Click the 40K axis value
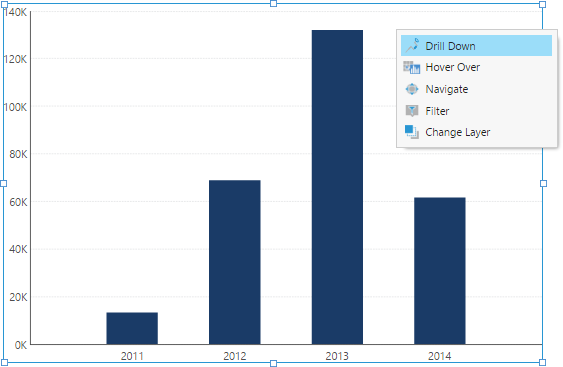Image resolution: width=563 pixels, height=367 pixels. click(18, 249)
